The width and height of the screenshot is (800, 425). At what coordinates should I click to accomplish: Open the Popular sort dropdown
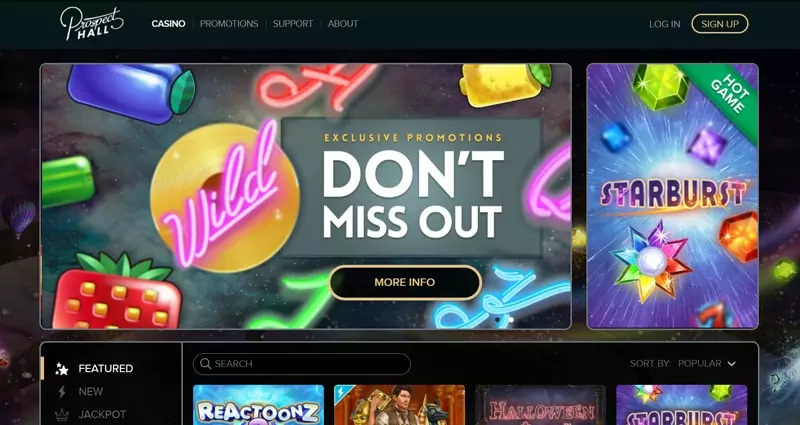pyautogui.click(x=706, y=364)
